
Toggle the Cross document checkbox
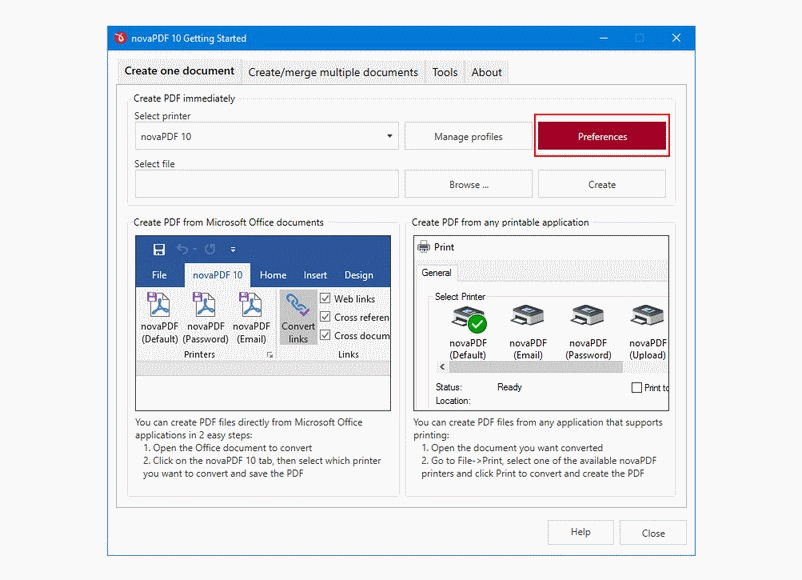click(325, 335)
